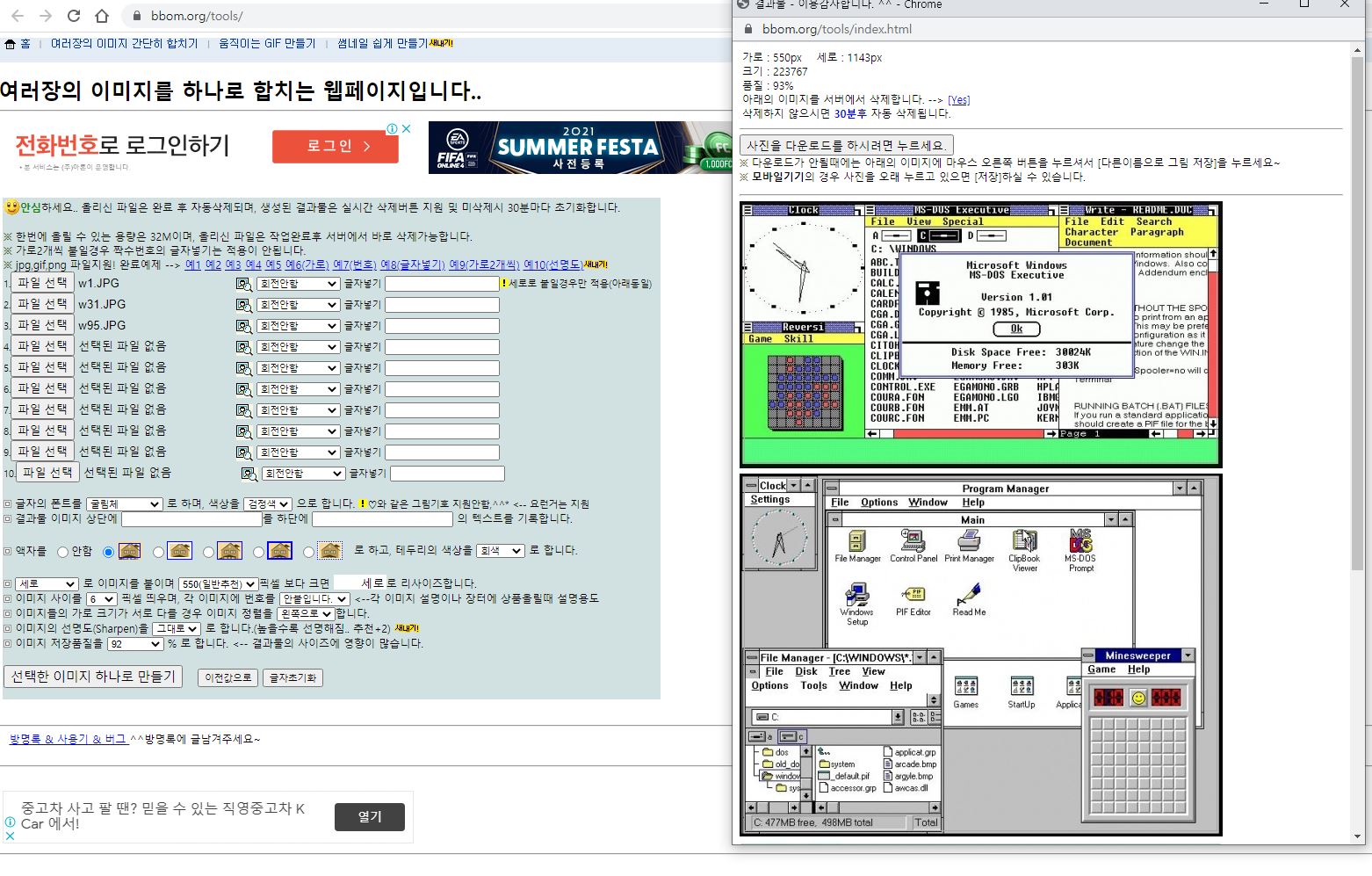Open 방명록 & 사용기 & 버그 link
1372x876 pixels.
click(x=68, y=739)
